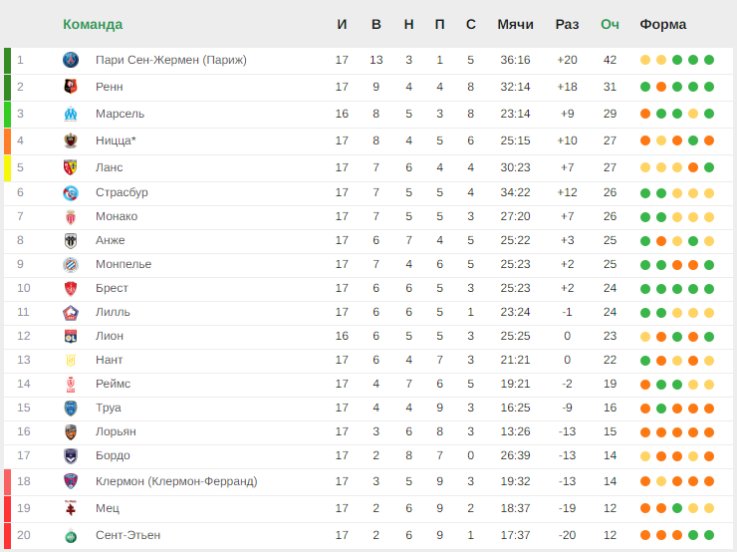Select the Nice club crest
This screenshot has height=552, width=740.
71,141
